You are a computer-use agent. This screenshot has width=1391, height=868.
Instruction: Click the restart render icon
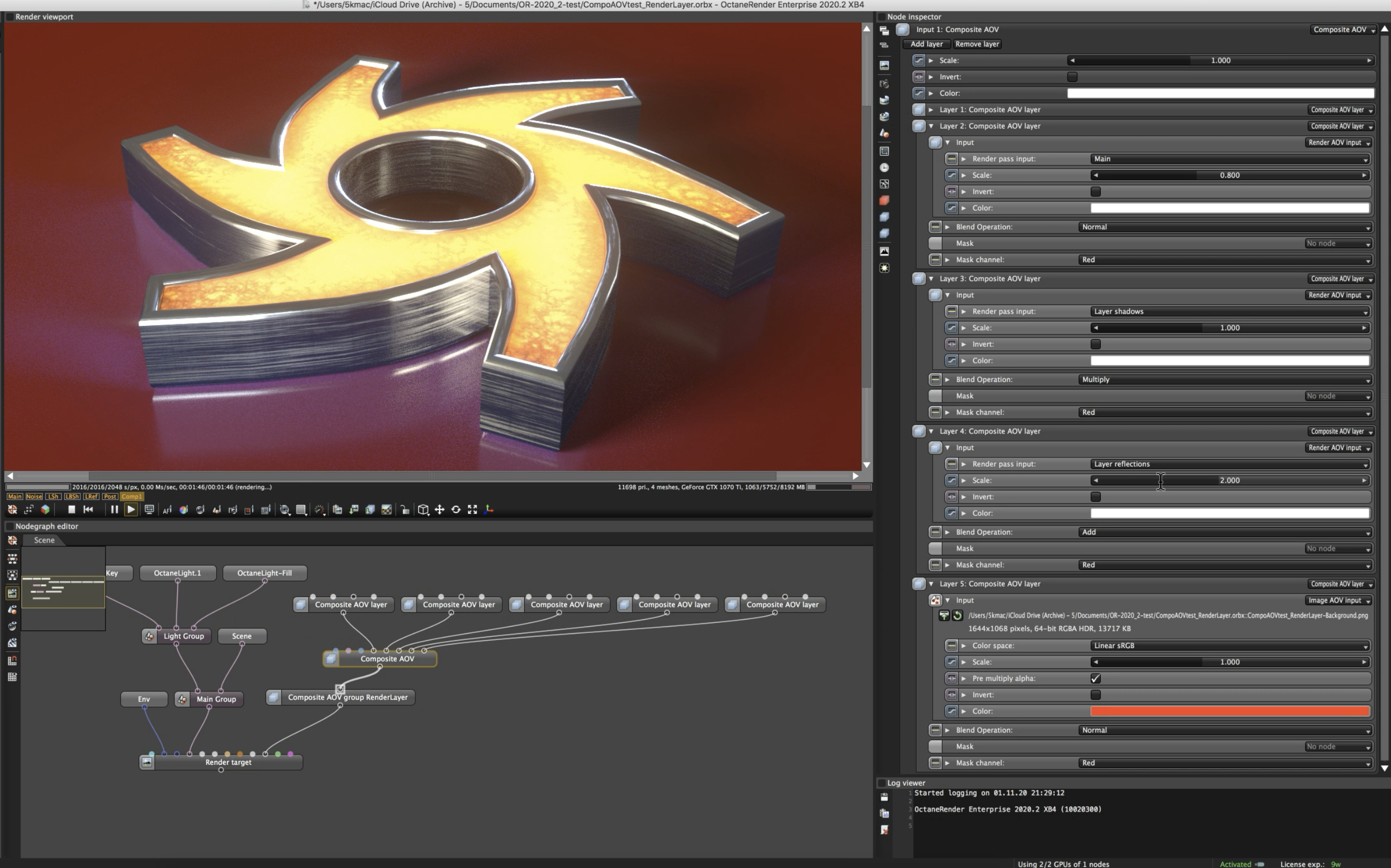(x=88, y=509)
